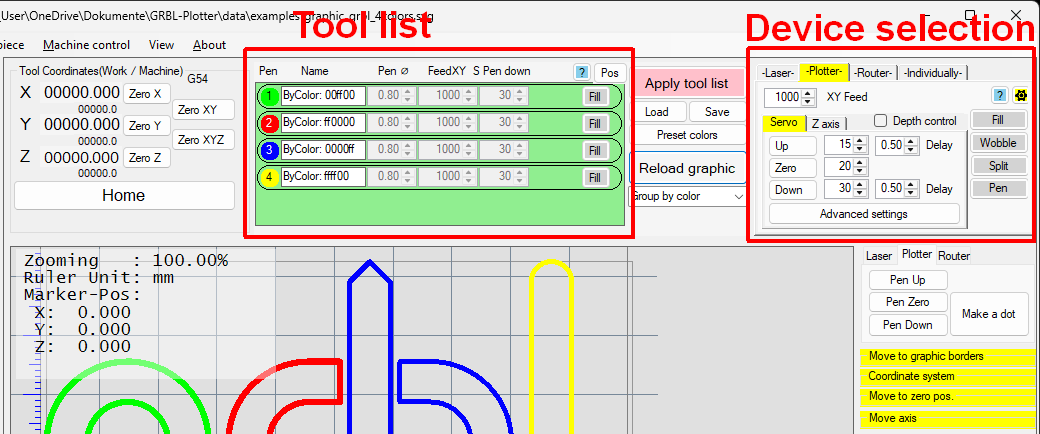Viewport: 1040px width, 434px height.
Task: Open the View menu
Action: [x=161, y=45]
